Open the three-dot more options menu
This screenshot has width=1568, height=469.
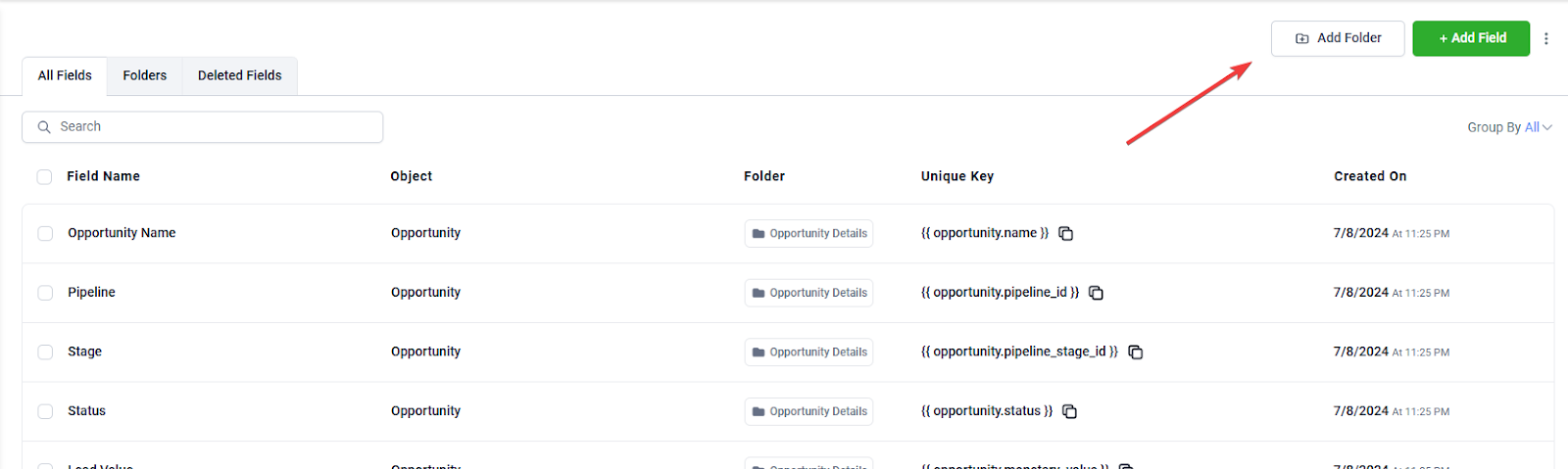[1546, 38]
